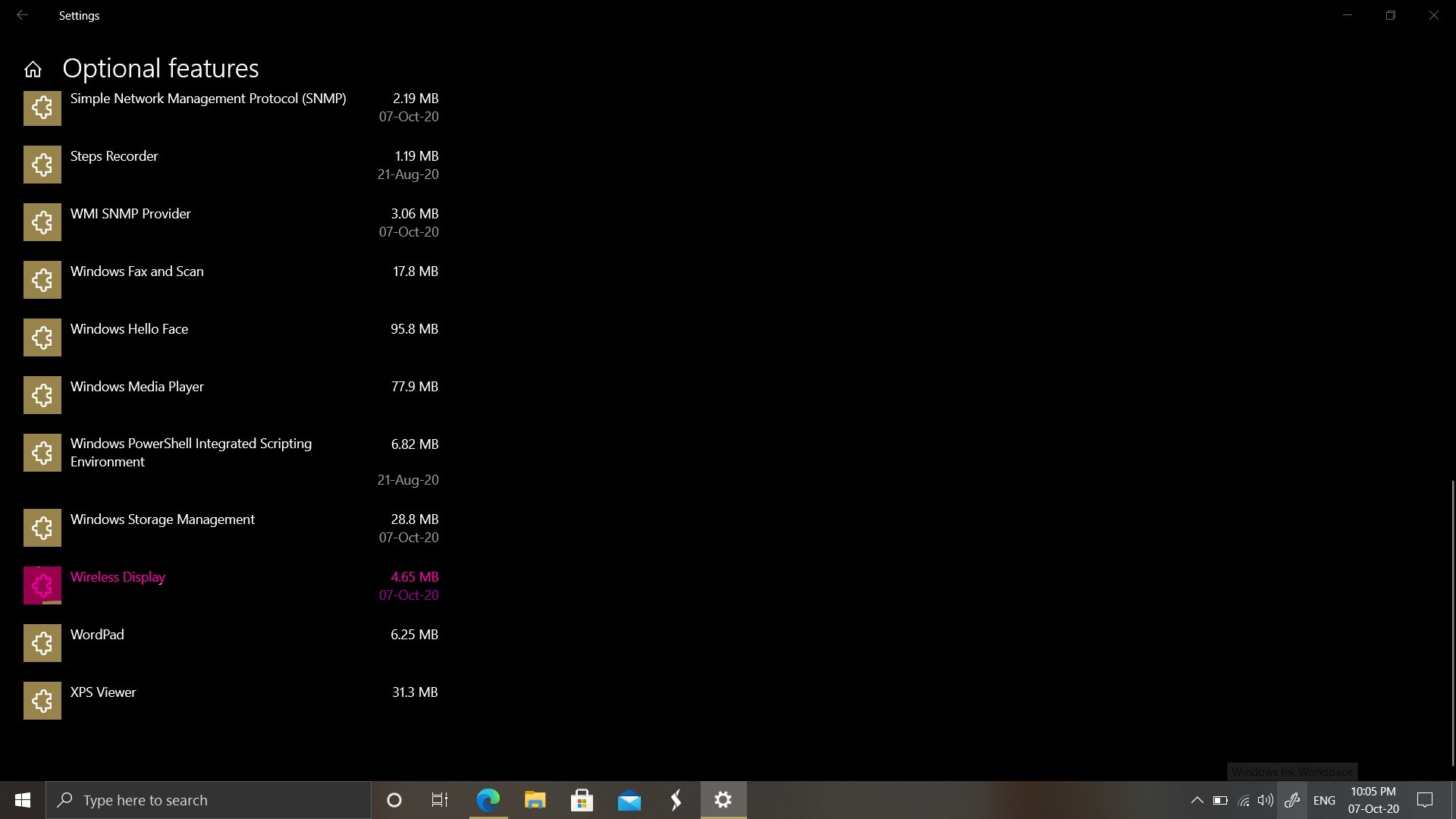Screen dimensions: 1456x819
Task: Open the clock showing 10:05 PM
Action: pyautogui.click(x=1373, y=800)
